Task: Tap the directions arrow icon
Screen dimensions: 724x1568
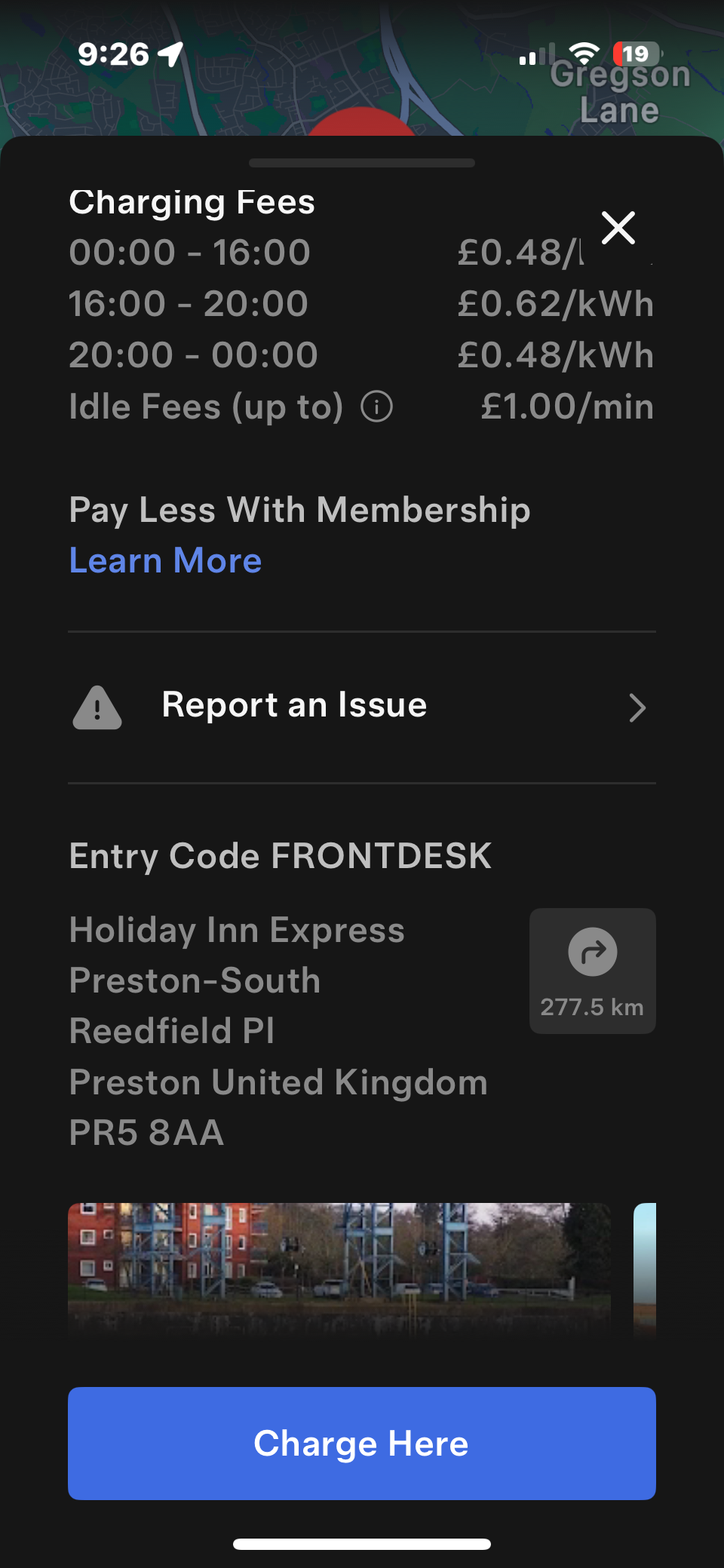Action: 592,952
